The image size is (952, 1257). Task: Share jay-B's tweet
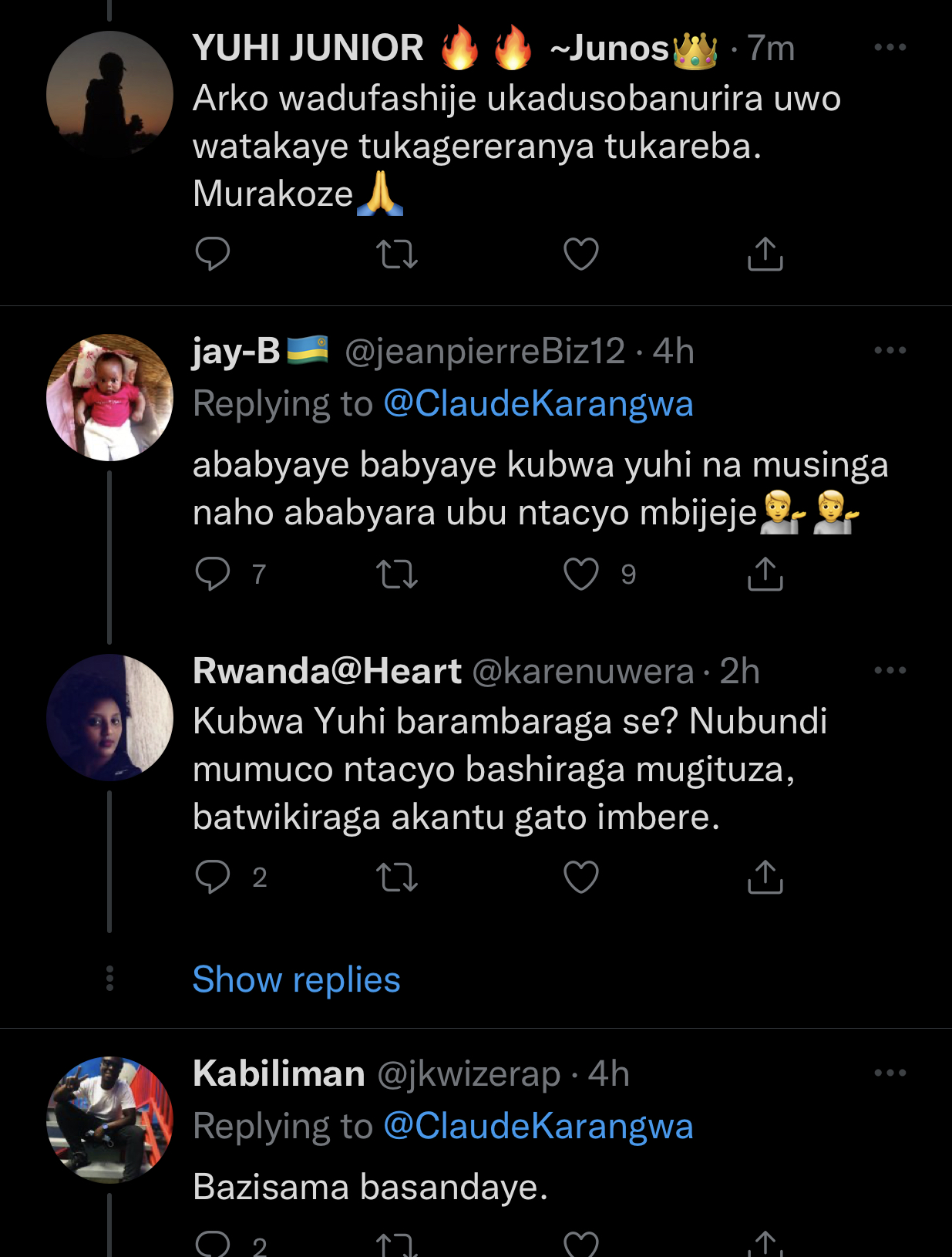tap(765, 574)
